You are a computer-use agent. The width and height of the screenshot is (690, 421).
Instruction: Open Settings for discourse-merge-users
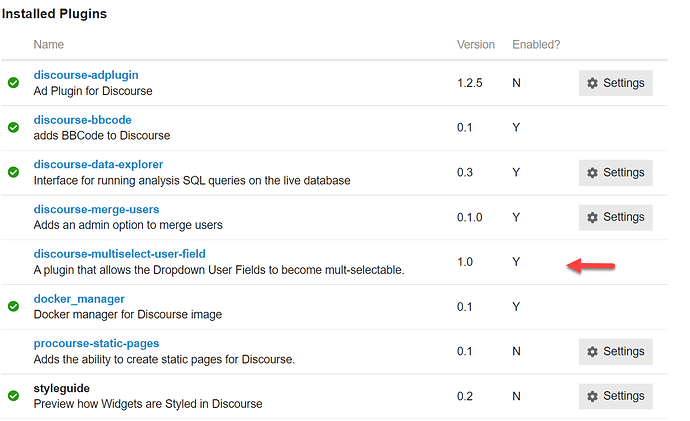[x=615, y=217]
